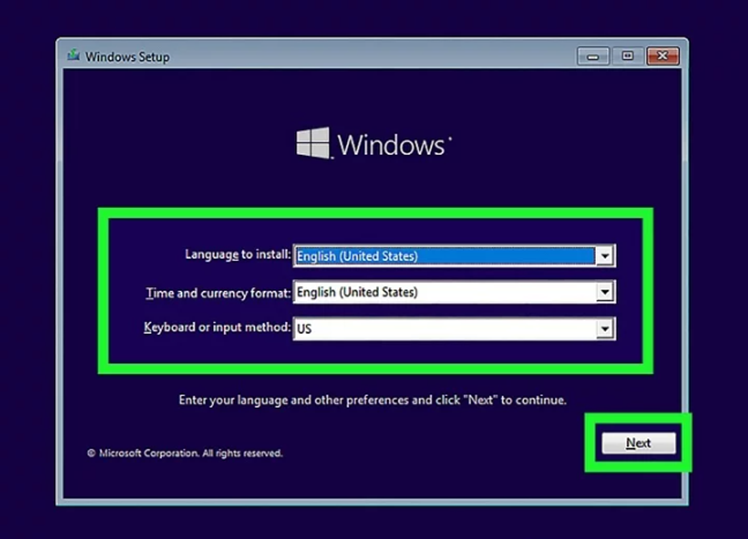
Task: Click the 'Enter your language and other preferences' instruction
Action: coord(373,400)
